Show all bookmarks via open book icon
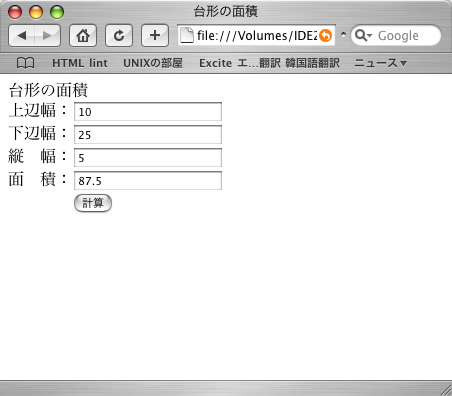The height and width of the screenshot is (396, 452). pos(26,63)
